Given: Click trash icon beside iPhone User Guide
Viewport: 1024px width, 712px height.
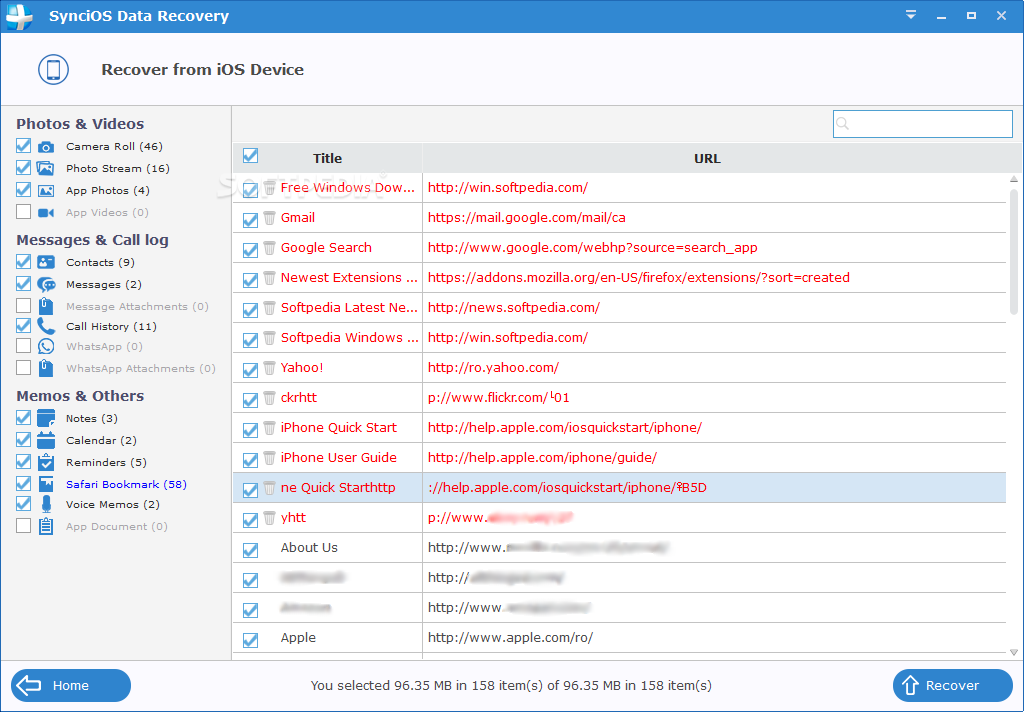Looking at the screenshot, I should tap(269, 458).
